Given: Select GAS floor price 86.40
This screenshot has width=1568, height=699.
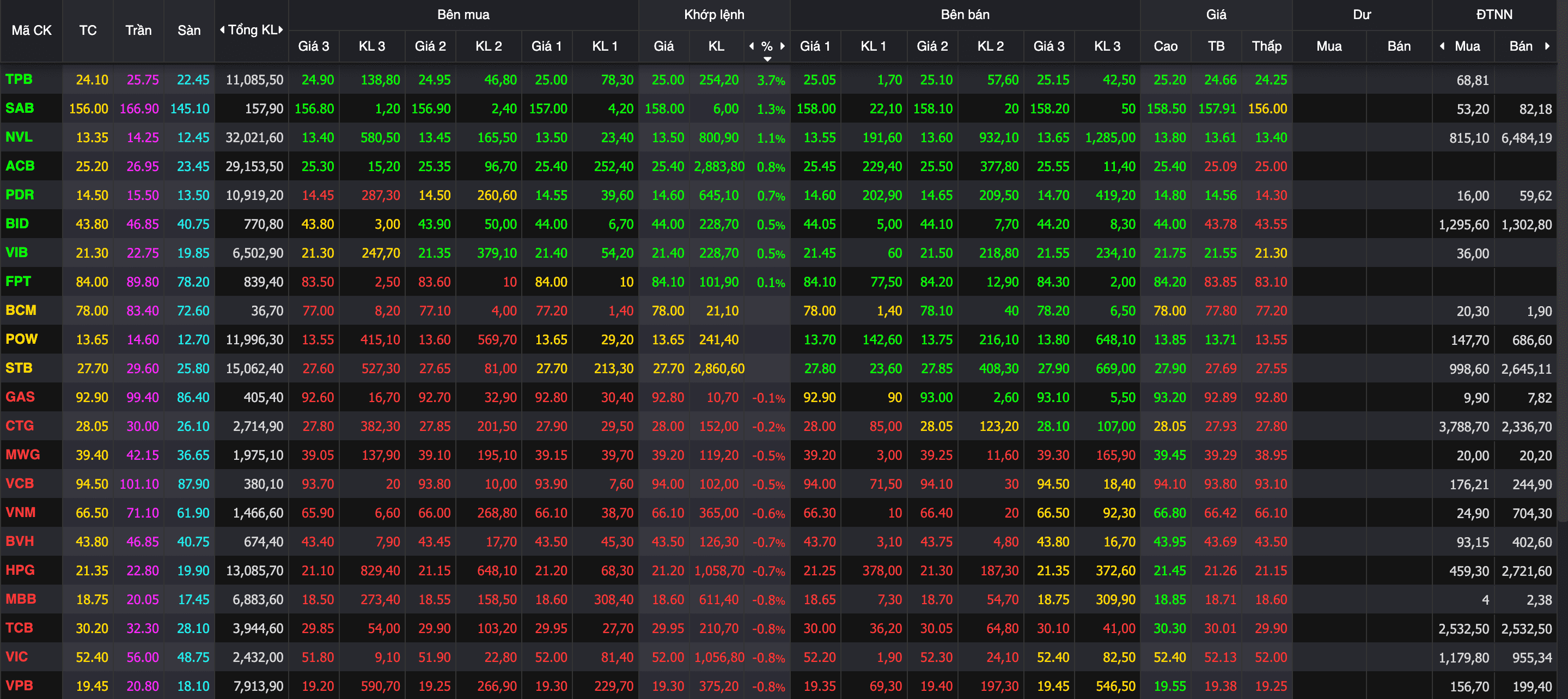Looking at the screenshot, I should 193,398.
